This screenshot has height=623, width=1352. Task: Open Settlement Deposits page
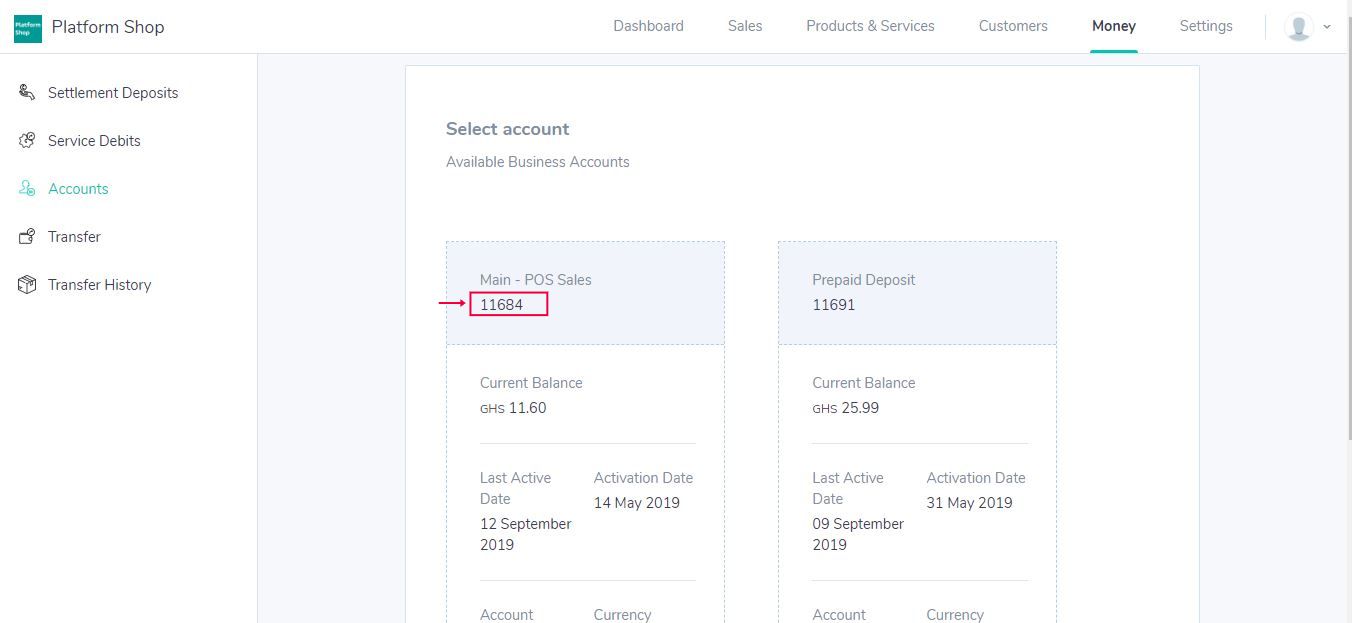(x=113, y=93)
